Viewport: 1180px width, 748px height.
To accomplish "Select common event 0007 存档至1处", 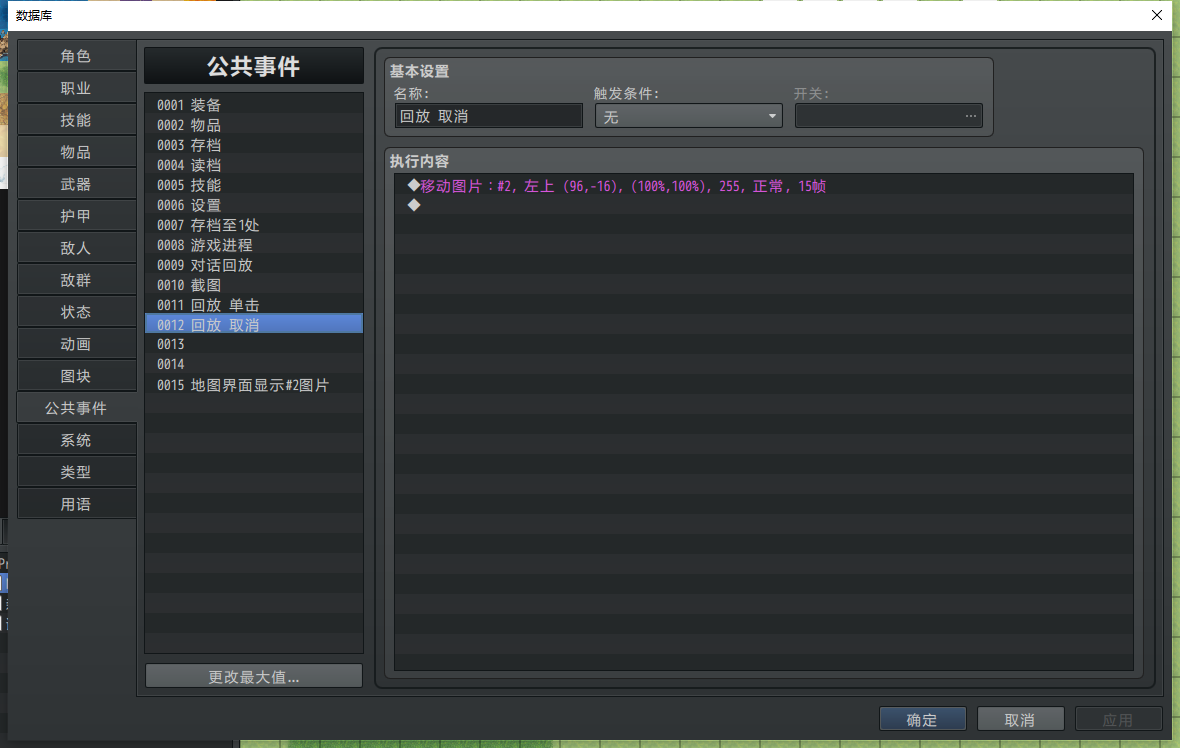I will 254,225.
